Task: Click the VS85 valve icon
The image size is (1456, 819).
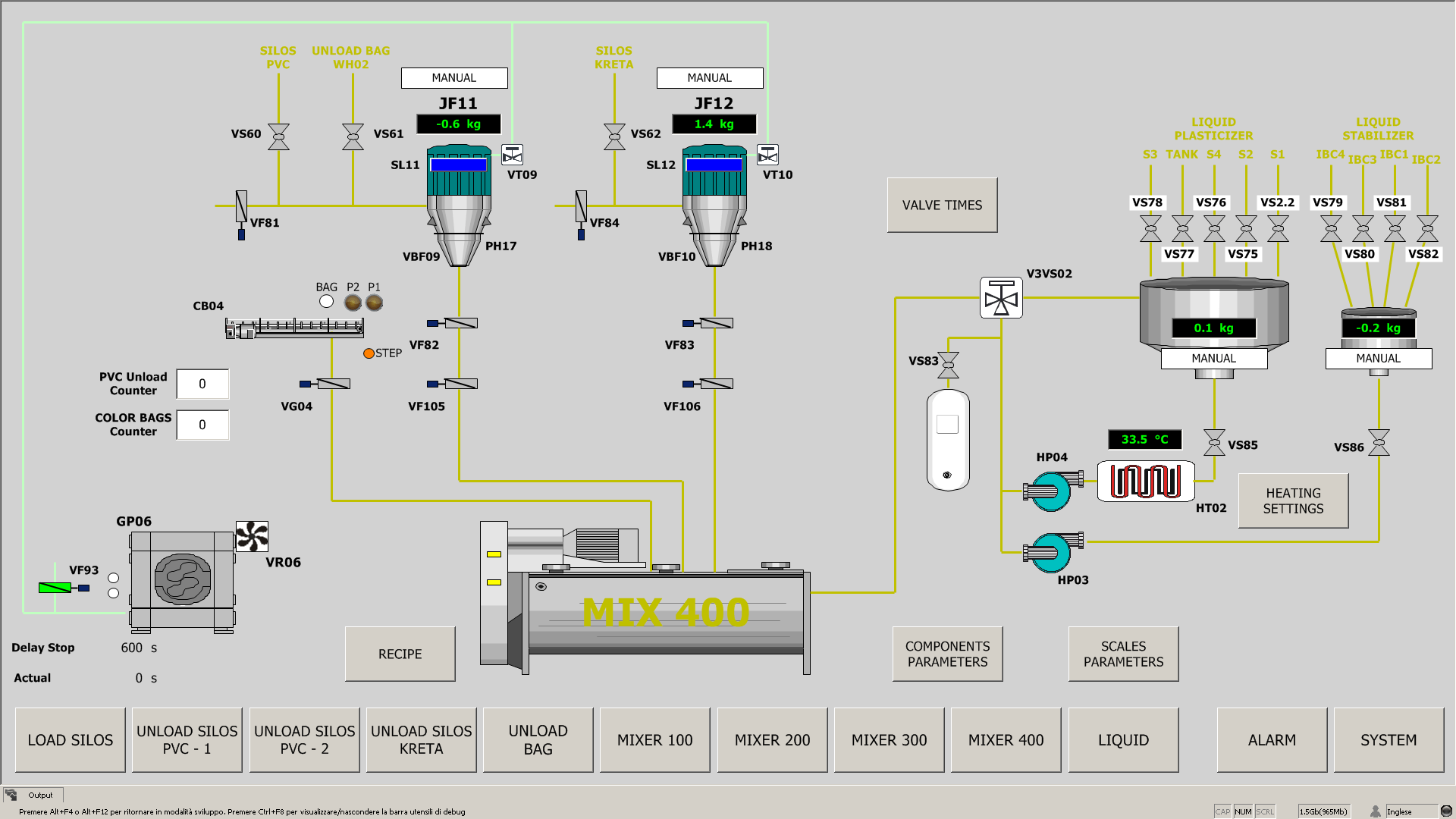Action: point(1214,443)
